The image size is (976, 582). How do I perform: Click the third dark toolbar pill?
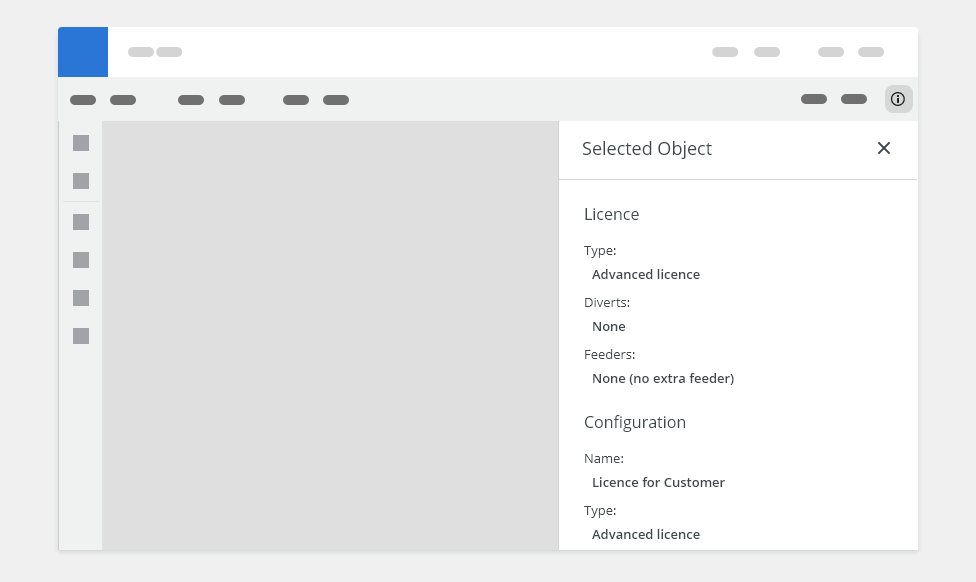click(x=191, y=100)
